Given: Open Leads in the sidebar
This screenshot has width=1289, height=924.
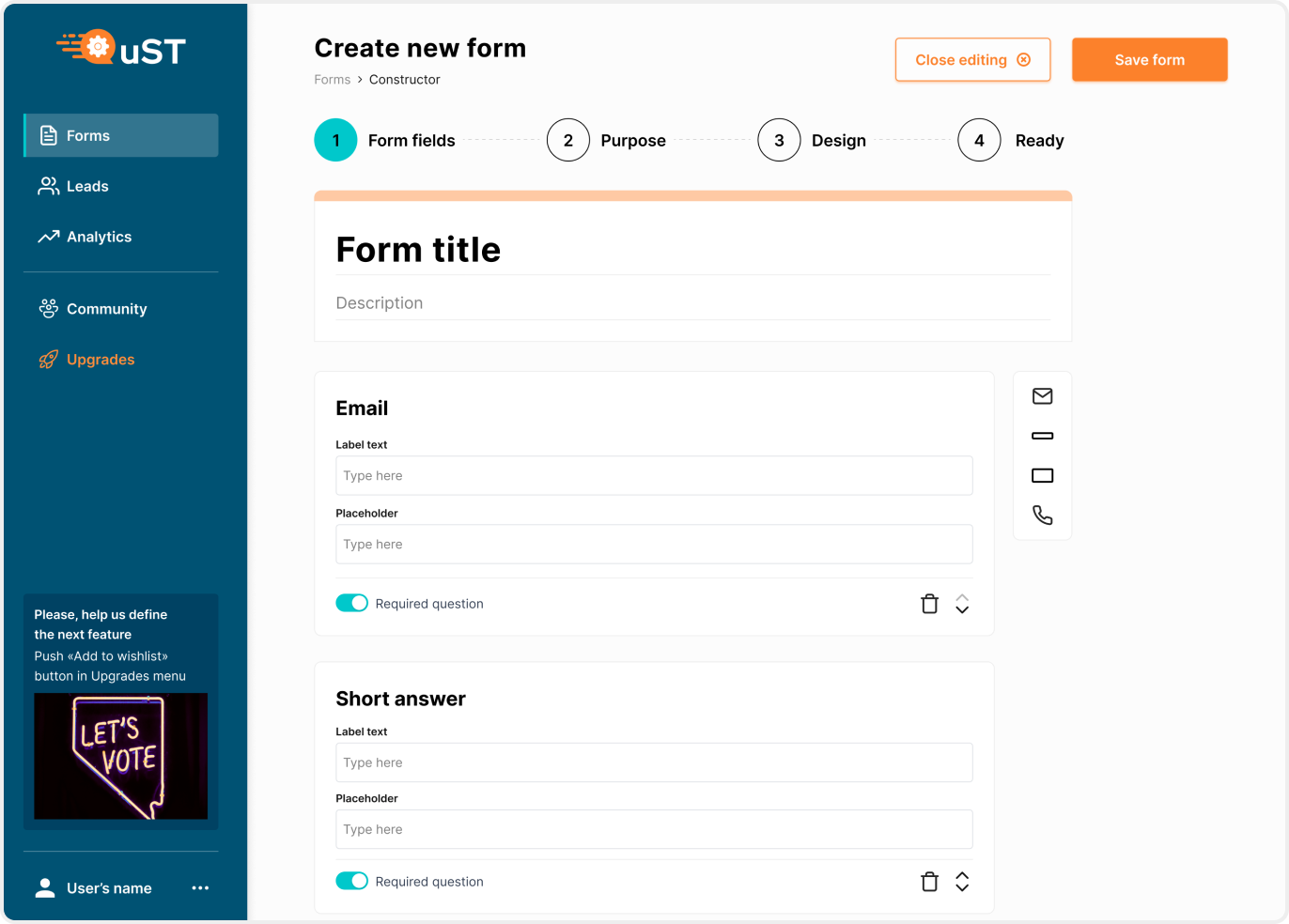Looking at the screenshot, I should 87,187.
